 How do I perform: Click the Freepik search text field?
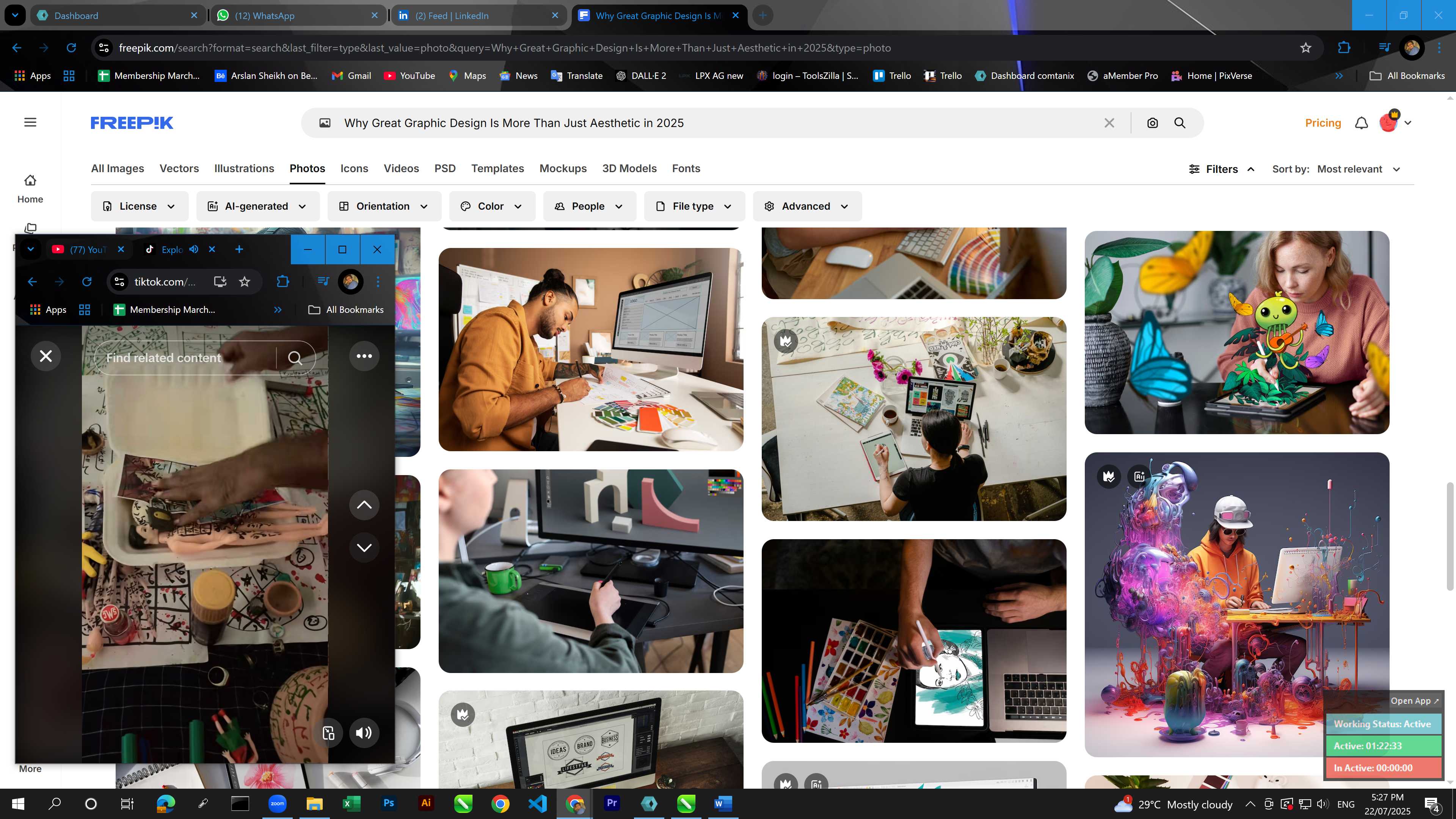point(718,122)
